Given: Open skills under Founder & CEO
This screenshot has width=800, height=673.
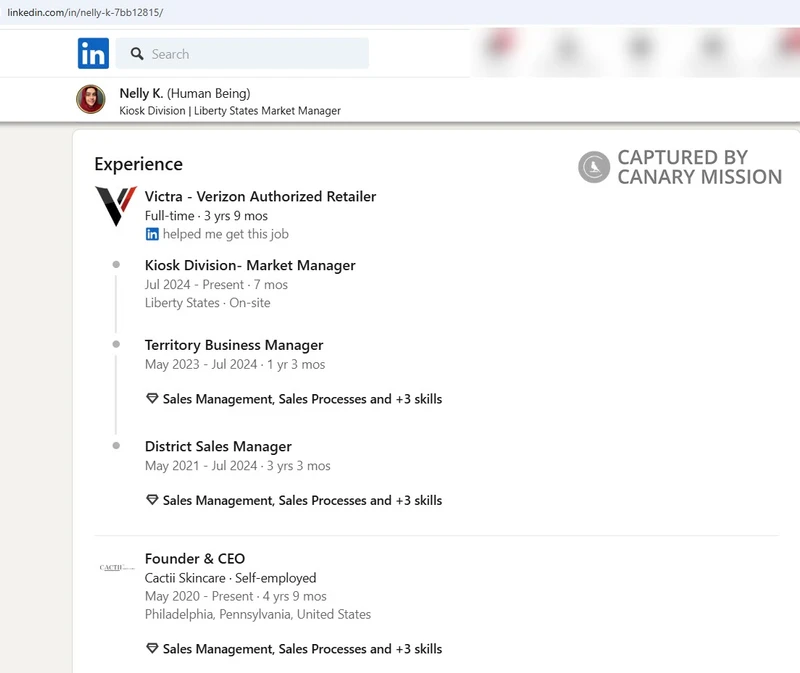Looking at the screenshot, I should [302, 649].
